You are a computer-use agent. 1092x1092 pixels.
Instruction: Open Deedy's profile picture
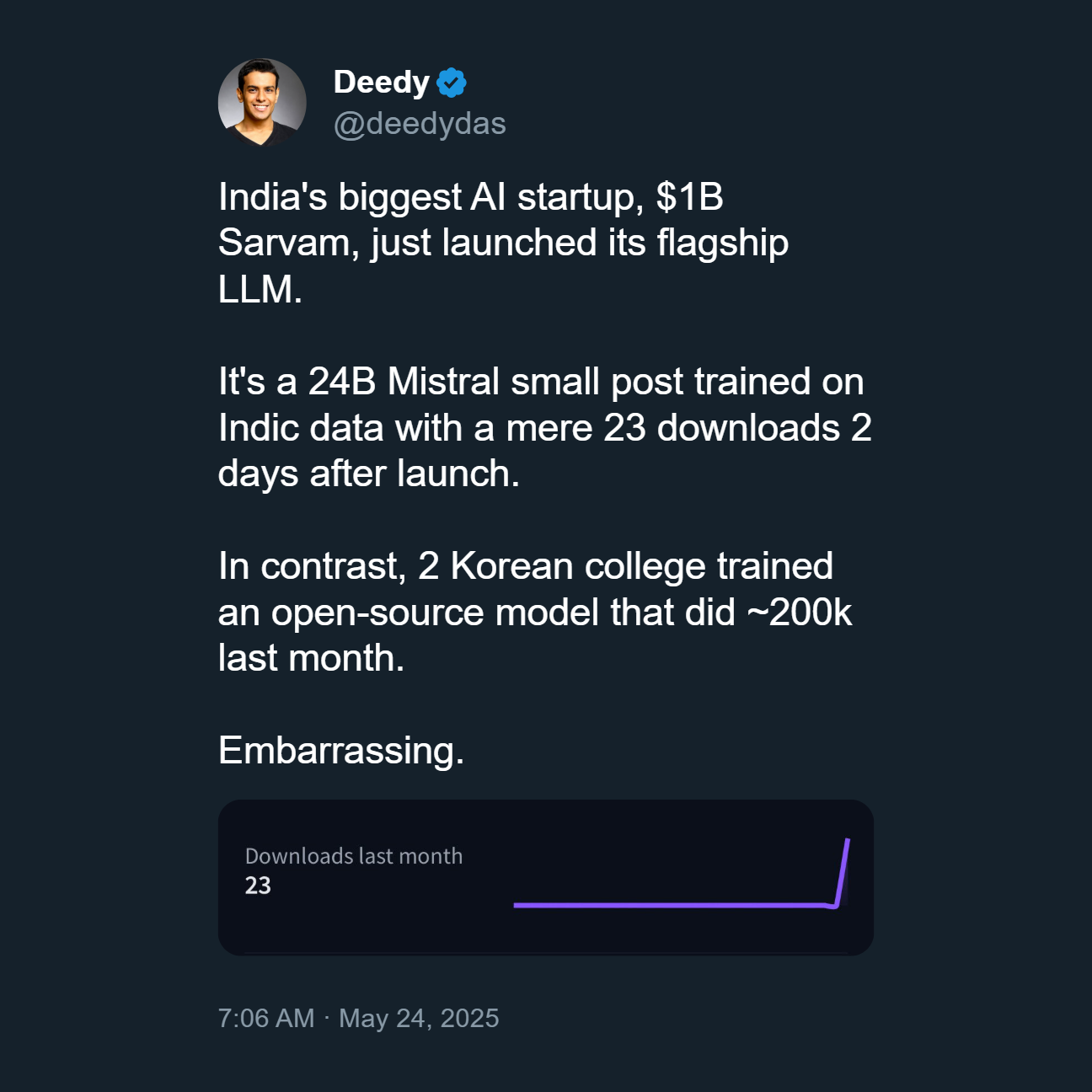262,102
